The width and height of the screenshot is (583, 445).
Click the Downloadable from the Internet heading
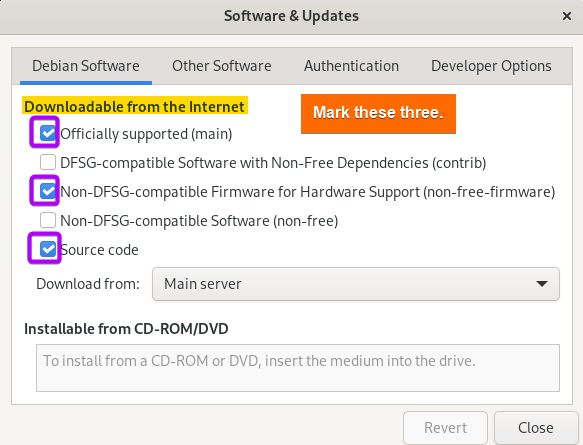point(135,107)
